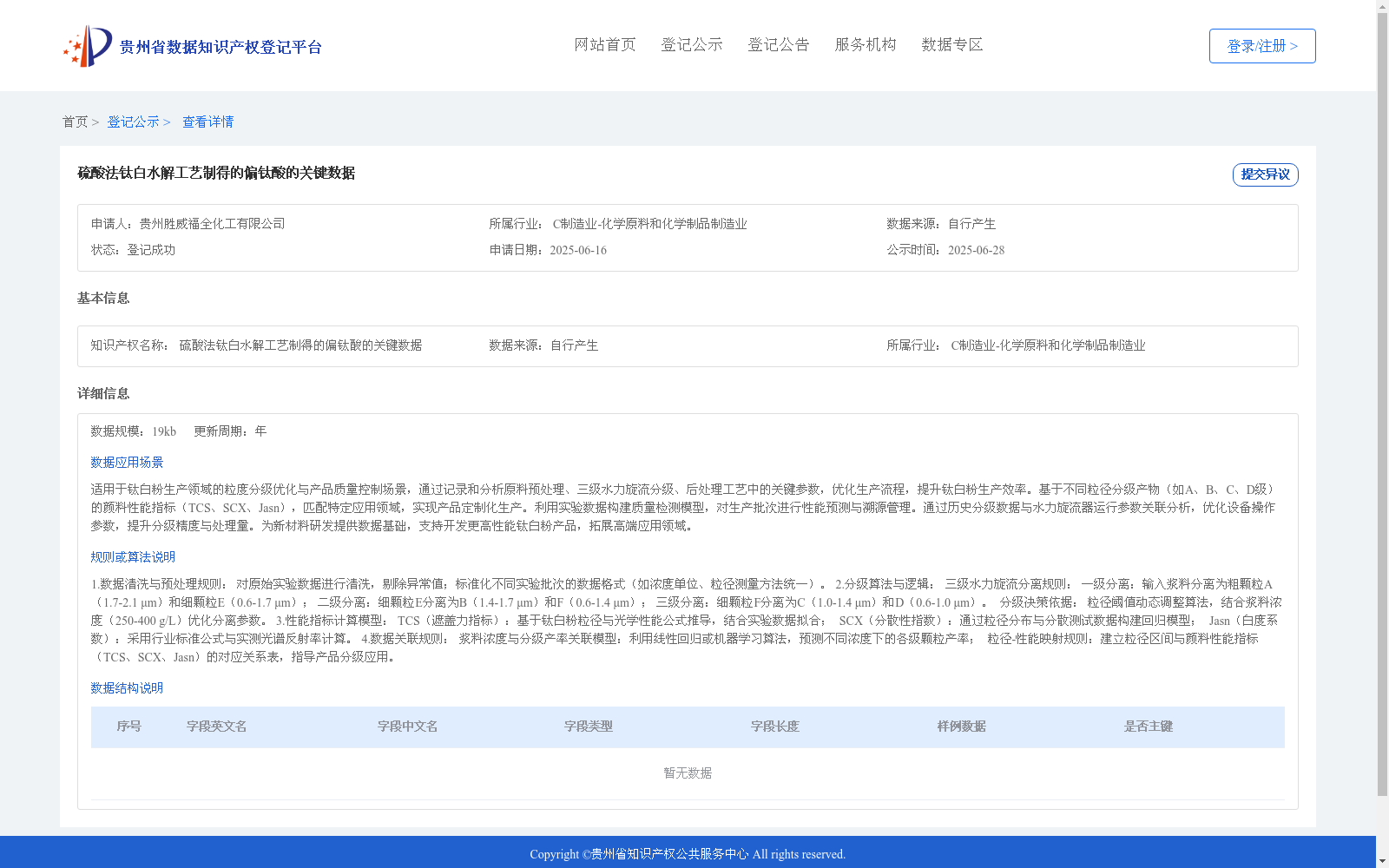Image resolution: width=1389 pixels, height=868 pixels.
Task: Click the 更新周期 label with value 年
Action: pyautogui.click(x=230, y=431)
